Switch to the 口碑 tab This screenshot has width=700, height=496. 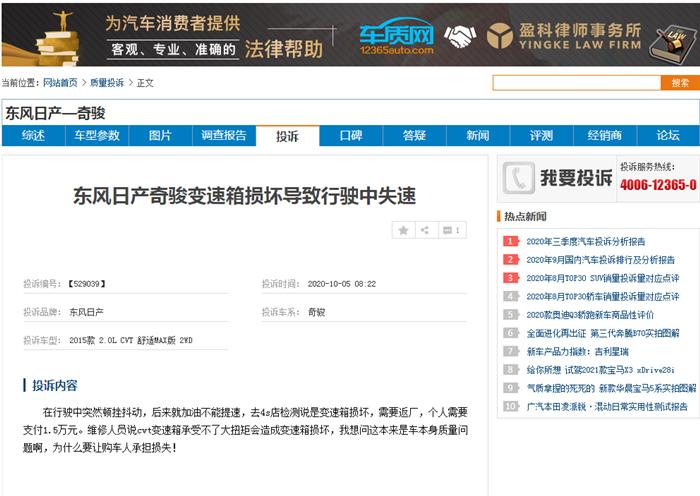pos(351,136)
